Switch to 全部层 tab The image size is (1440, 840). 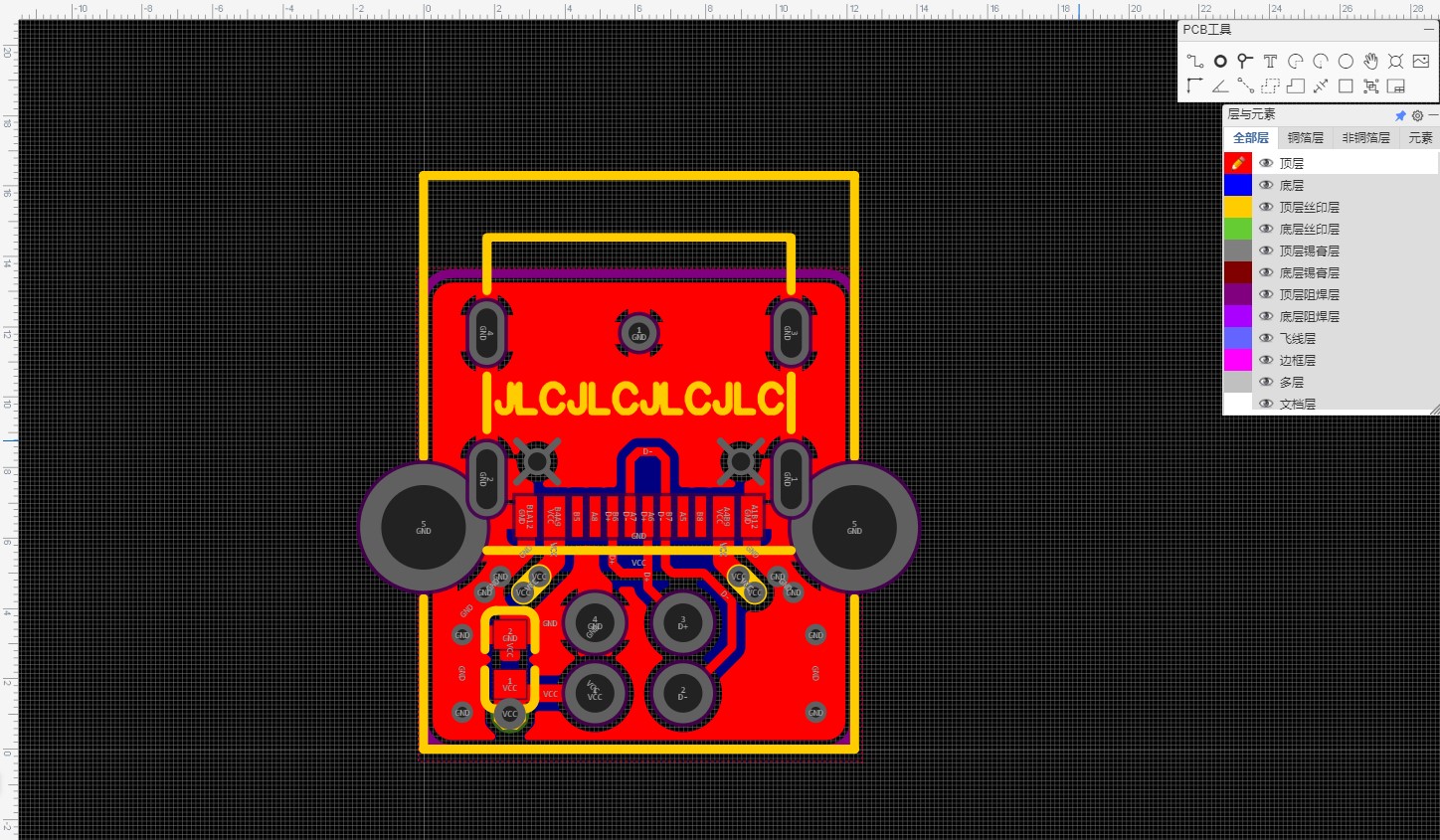tap(1251, 138)
